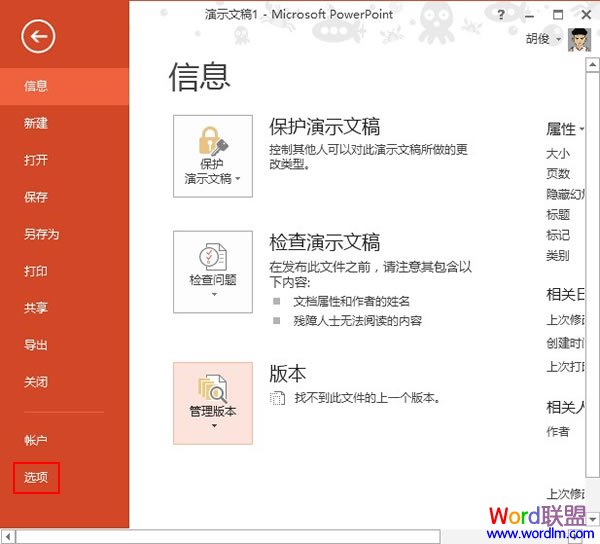
Task: Close the PowerPoint window
Action: (x=586, y=15)
